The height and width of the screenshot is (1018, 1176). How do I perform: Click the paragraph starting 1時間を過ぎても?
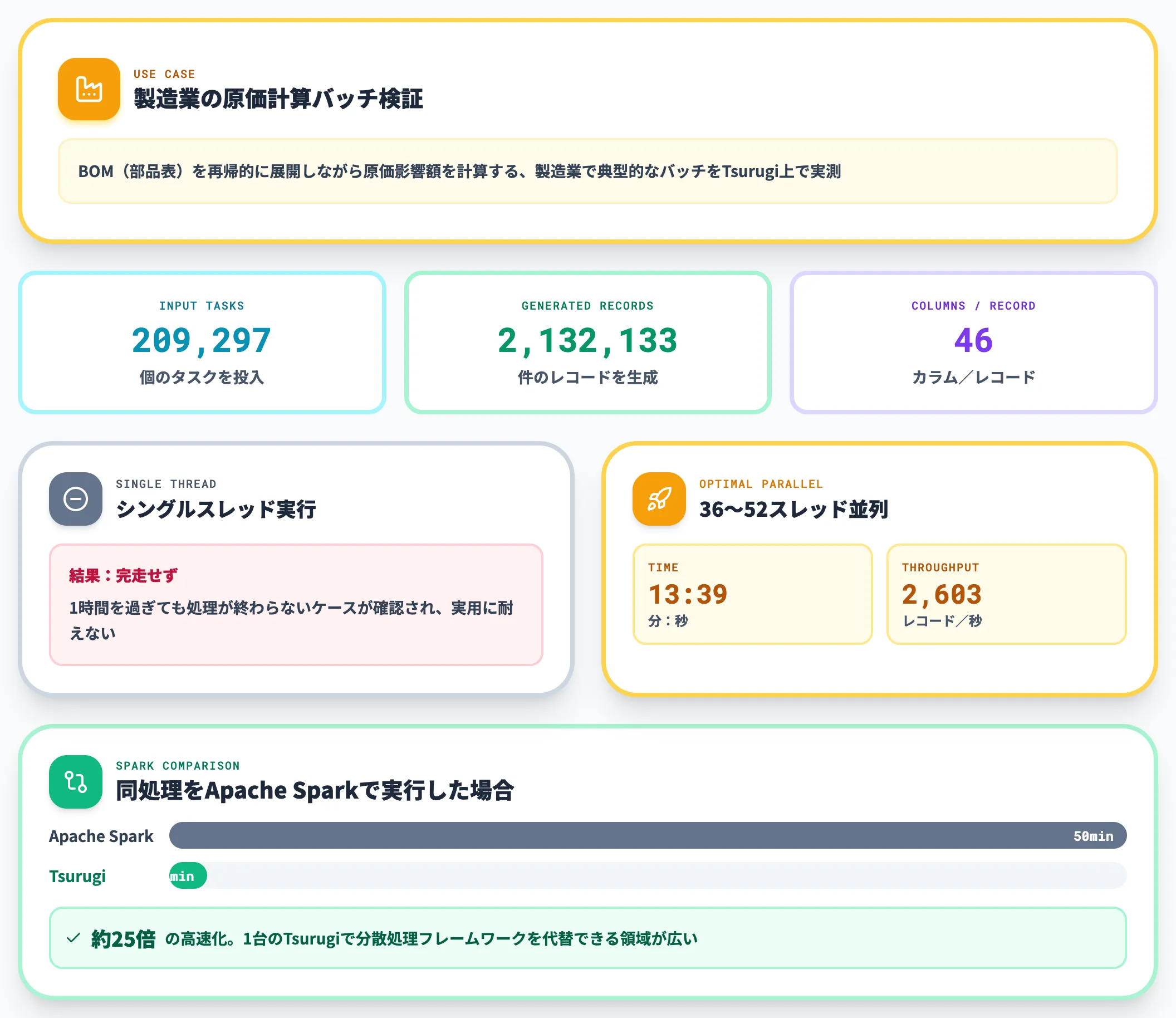[x=291, y=620]
